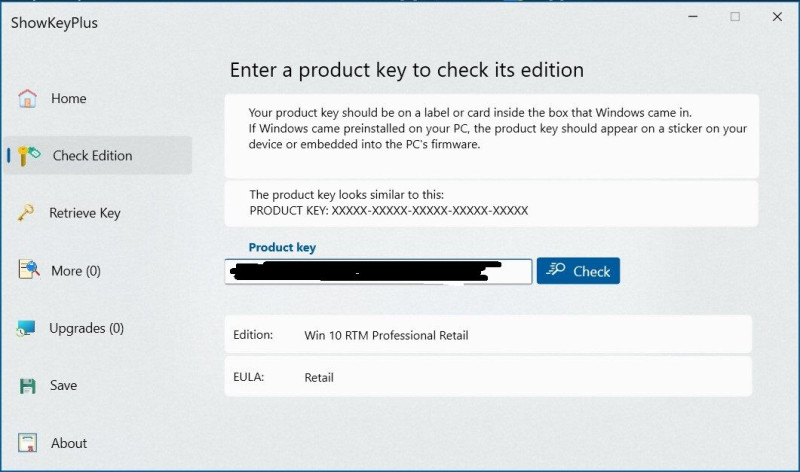Choose Save in the sidebar
The image size is (800, 472).
pyautogui.click(x=63, y=385)
